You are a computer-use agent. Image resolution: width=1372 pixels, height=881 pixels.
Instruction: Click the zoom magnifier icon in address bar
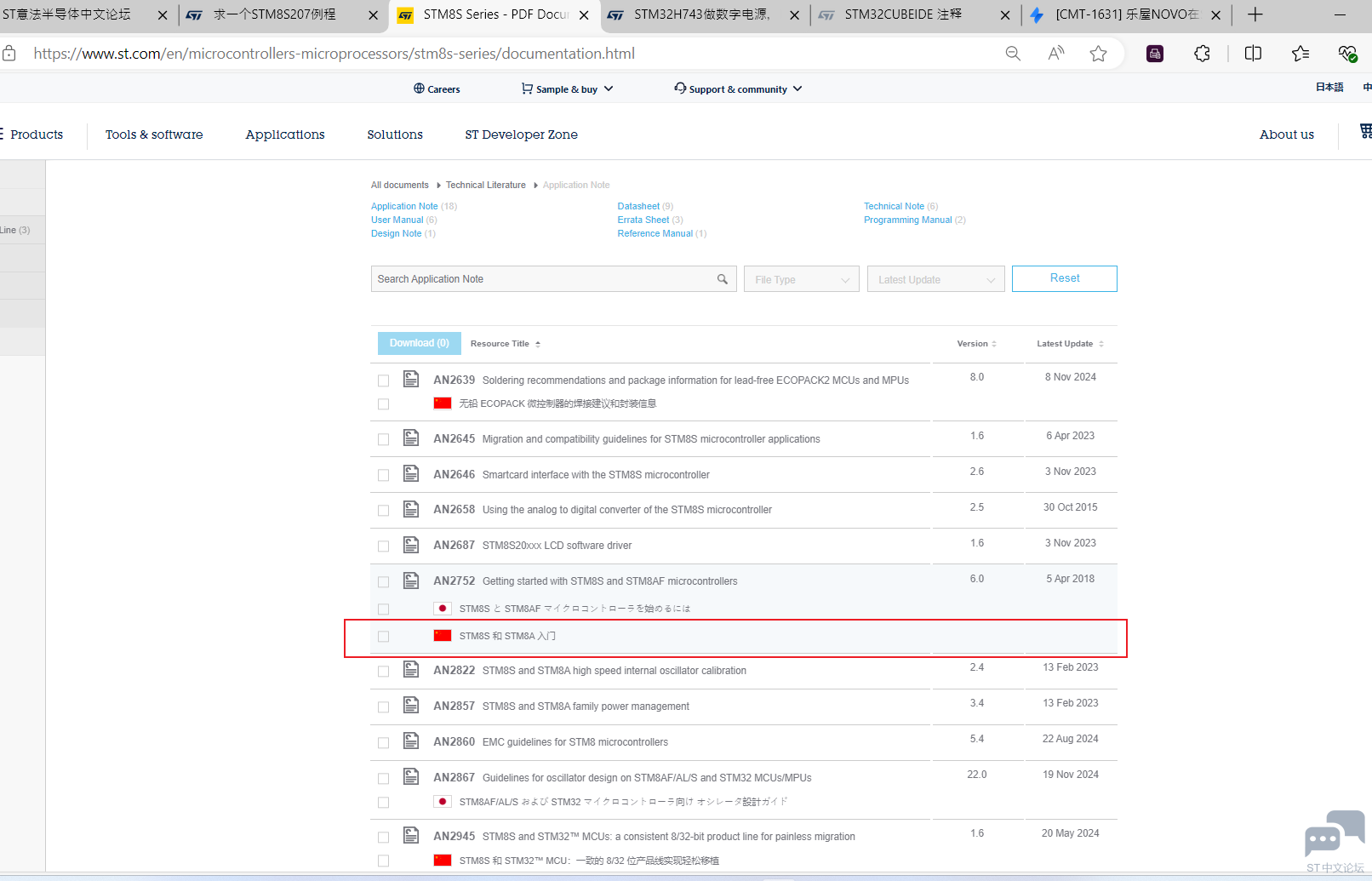click(x=1013, y=54)
